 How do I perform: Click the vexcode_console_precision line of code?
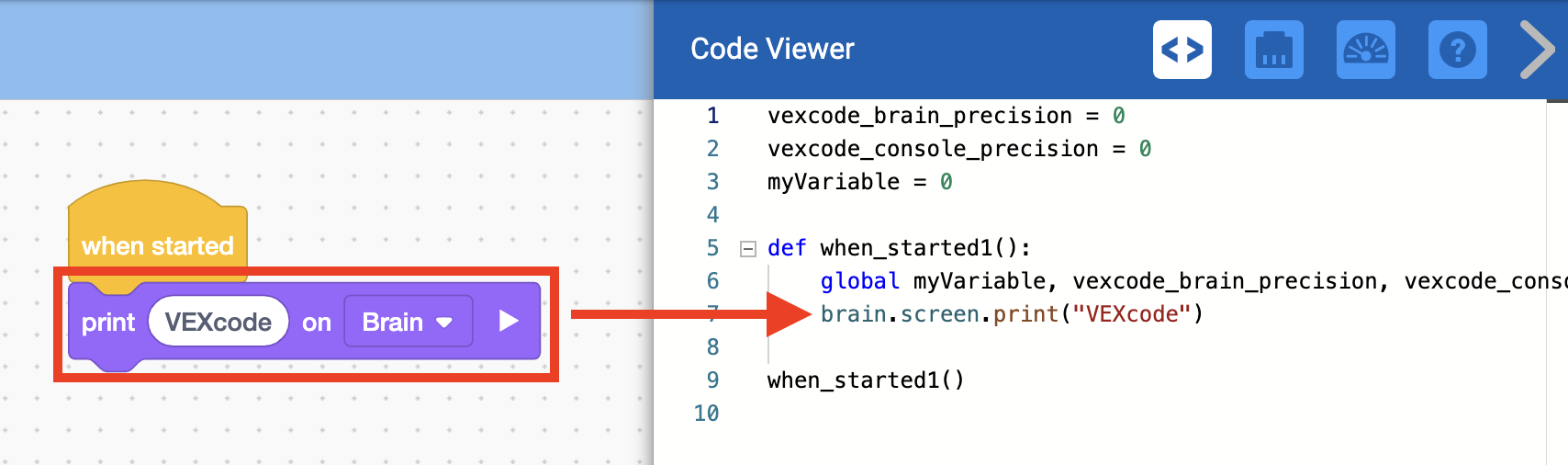(x=958, y=149)
